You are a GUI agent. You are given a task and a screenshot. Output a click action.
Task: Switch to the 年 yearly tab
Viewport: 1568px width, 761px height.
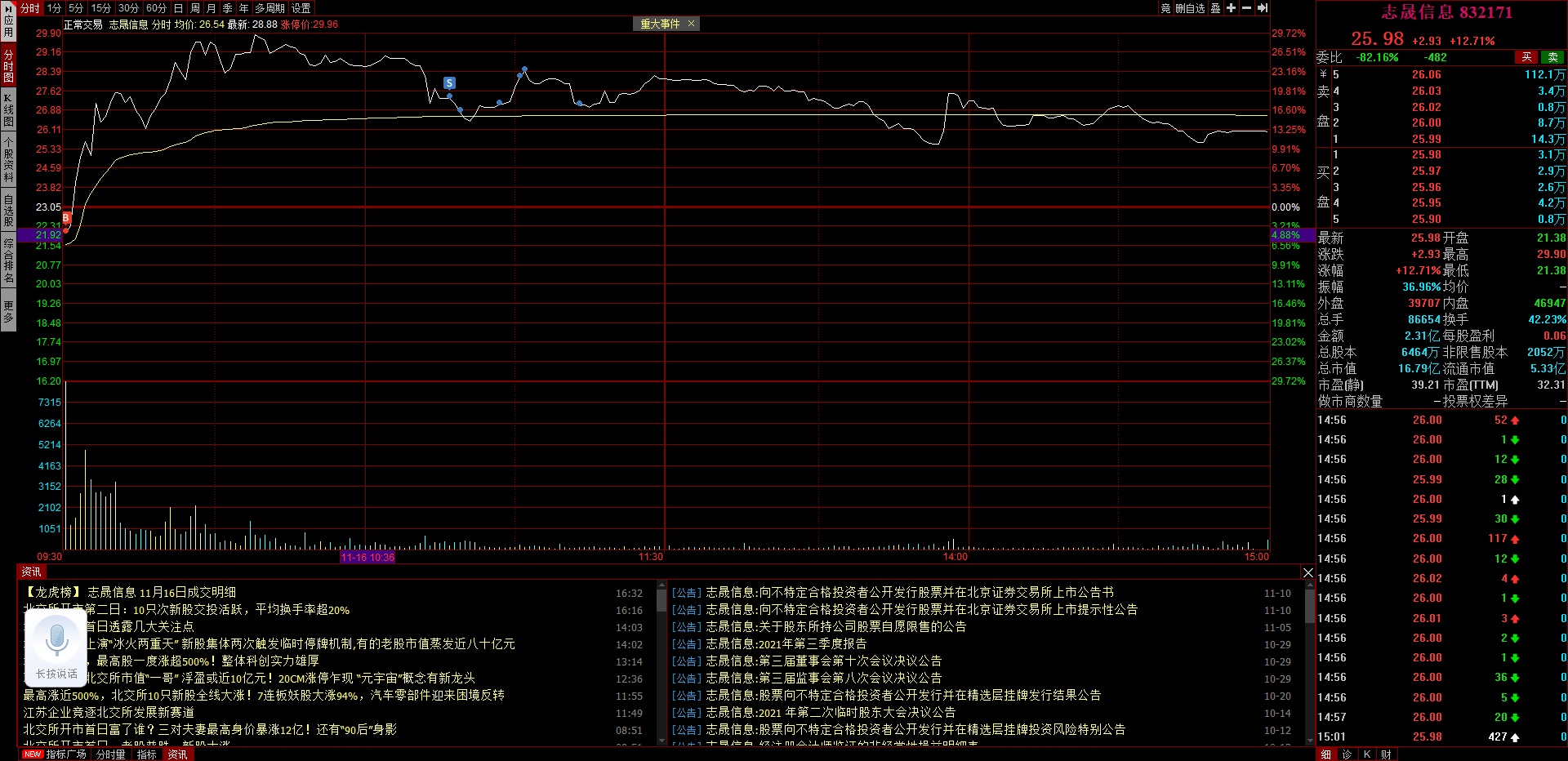tap(243, 8)
